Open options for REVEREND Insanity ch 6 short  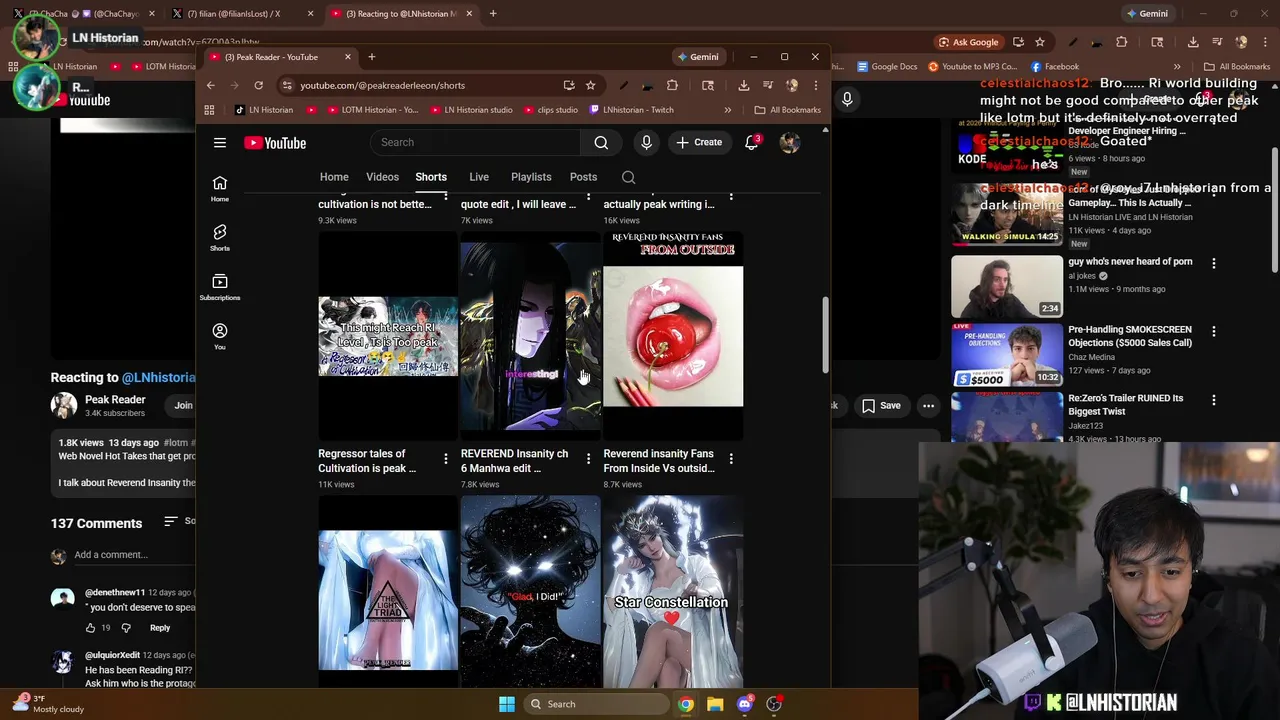click(588, 459)
